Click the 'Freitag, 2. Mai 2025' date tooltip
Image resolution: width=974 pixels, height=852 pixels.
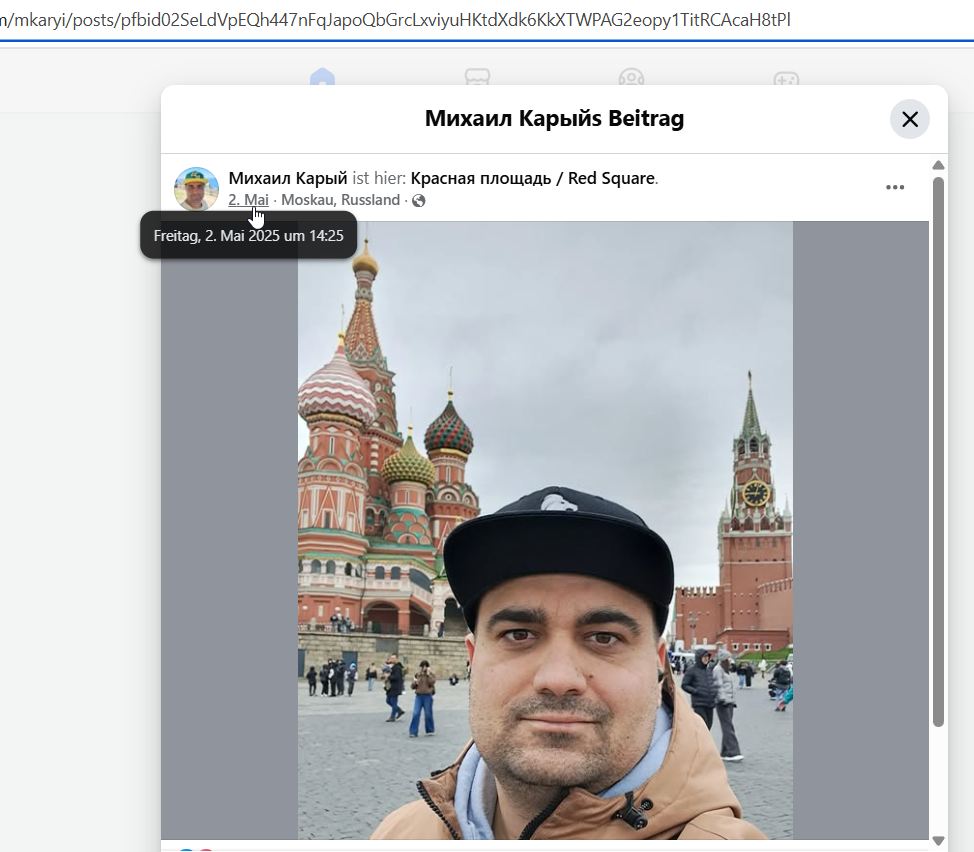(248, 236)
